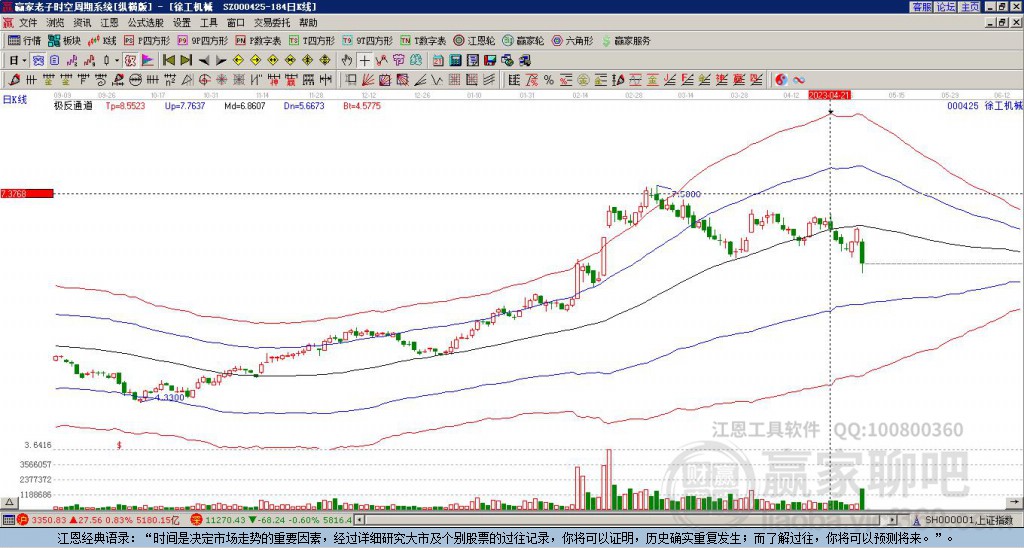This screenshot has width=1024, height=548.
Task: Open the calculator icon
Action: click(455, 61)
